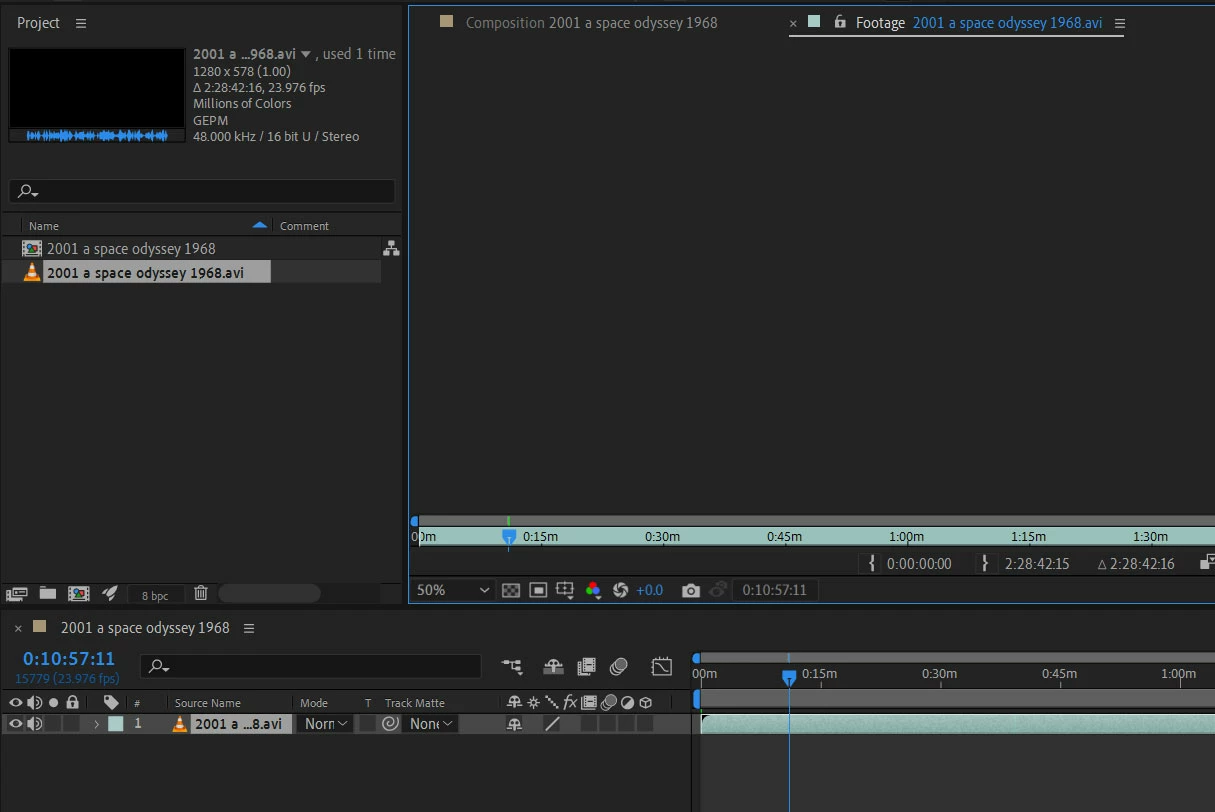The width and height of the screenshot is (1215, 812).
Task: Click the Footage panel playhead marker
Action: [509, 536]
